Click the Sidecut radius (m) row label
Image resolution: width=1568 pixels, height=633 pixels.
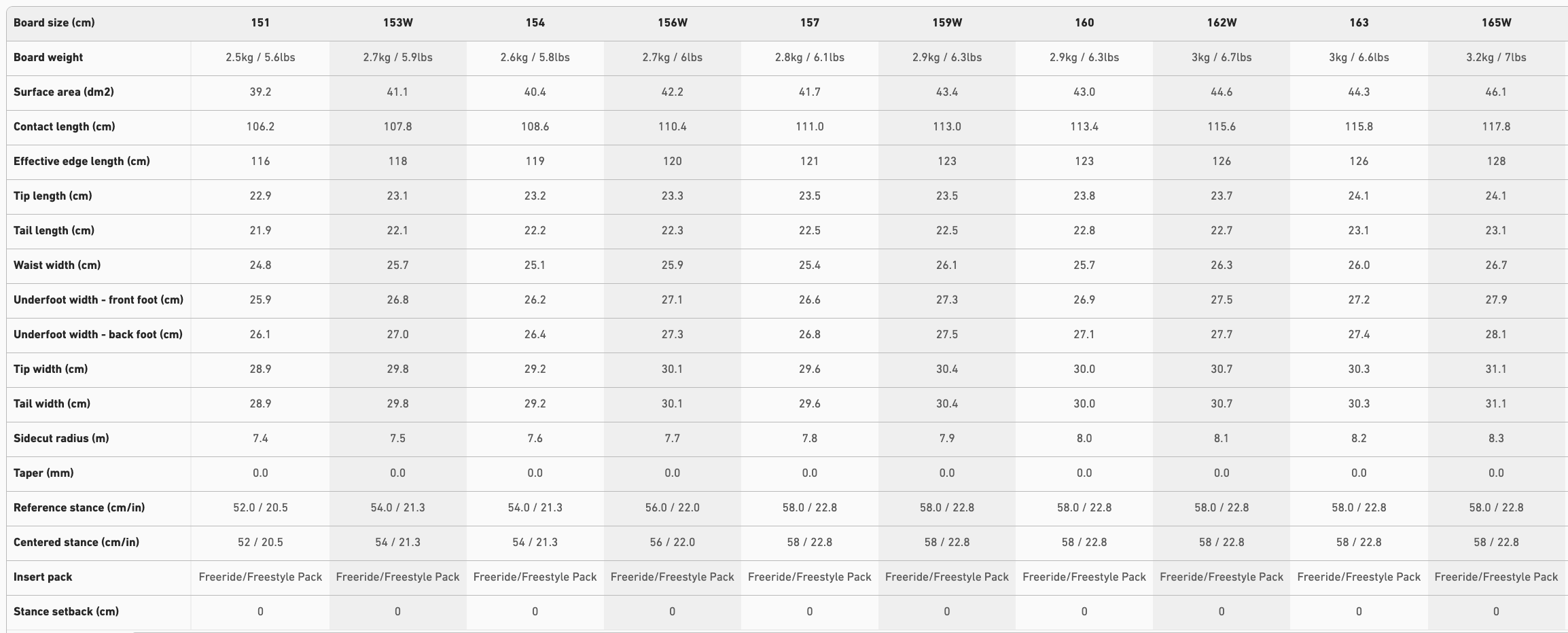coord(61,438)
